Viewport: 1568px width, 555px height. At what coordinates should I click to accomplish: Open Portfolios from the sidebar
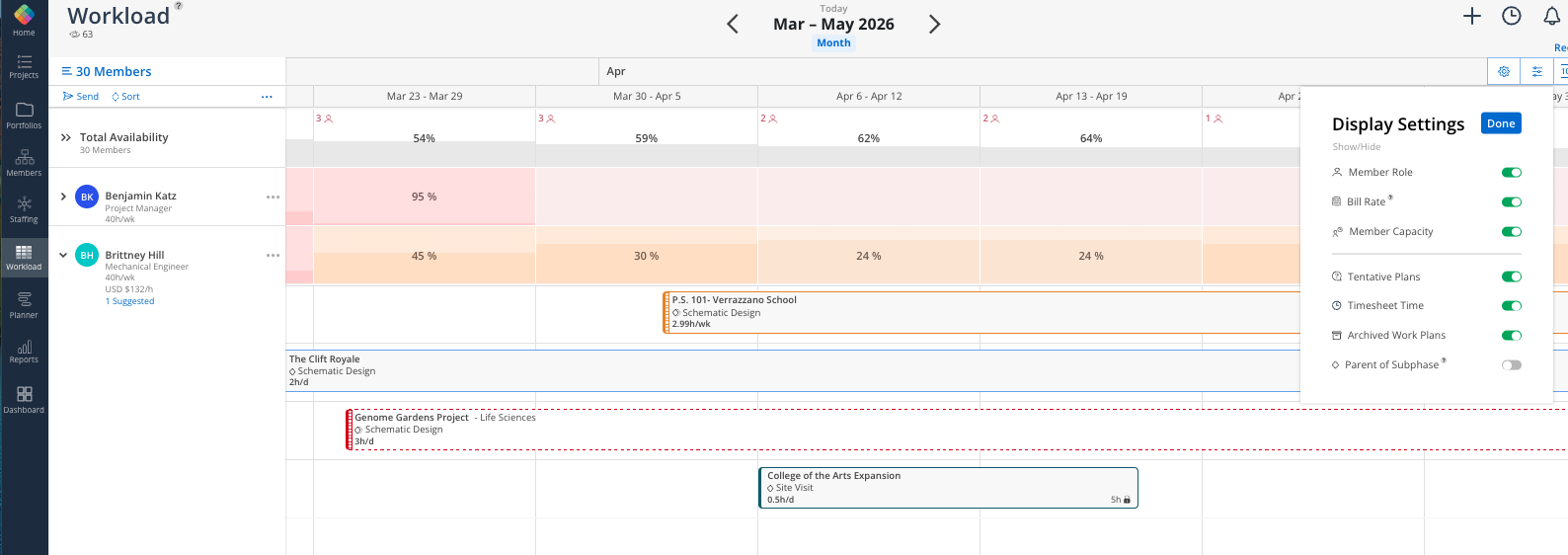tap(24, 115)
